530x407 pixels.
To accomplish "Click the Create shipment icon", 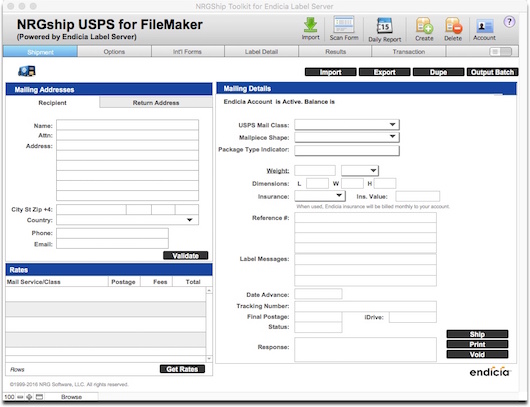I will pyautogui.click(x=424, y=25).
